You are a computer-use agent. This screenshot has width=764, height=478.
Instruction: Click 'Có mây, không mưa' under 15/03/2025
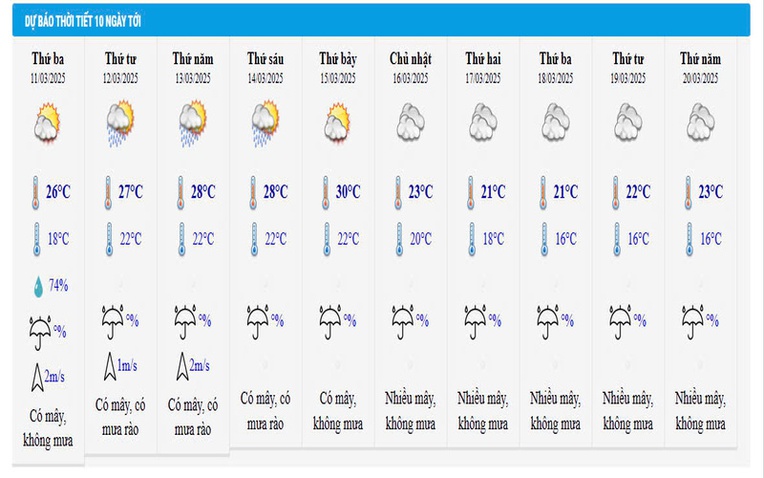(338, 411)
